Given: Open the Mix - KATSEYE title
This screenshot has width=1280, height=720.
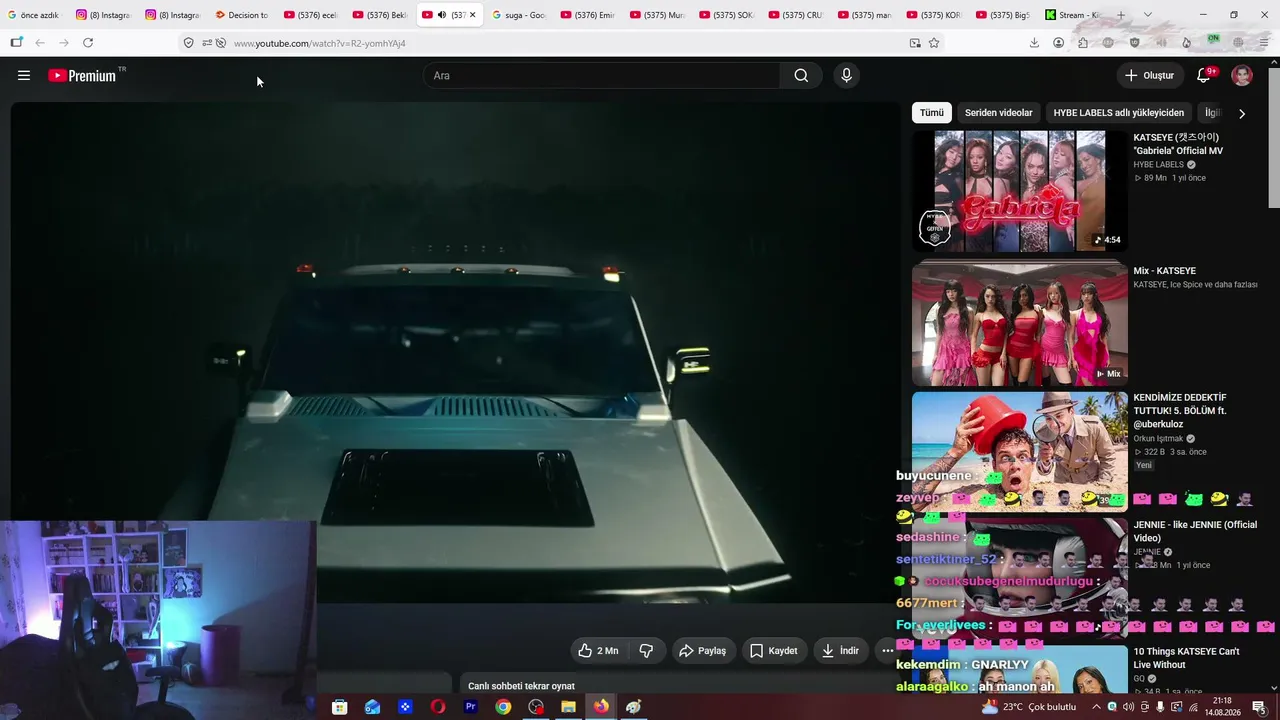Looking at the screenshot, I should click(x=1164, y=271).
